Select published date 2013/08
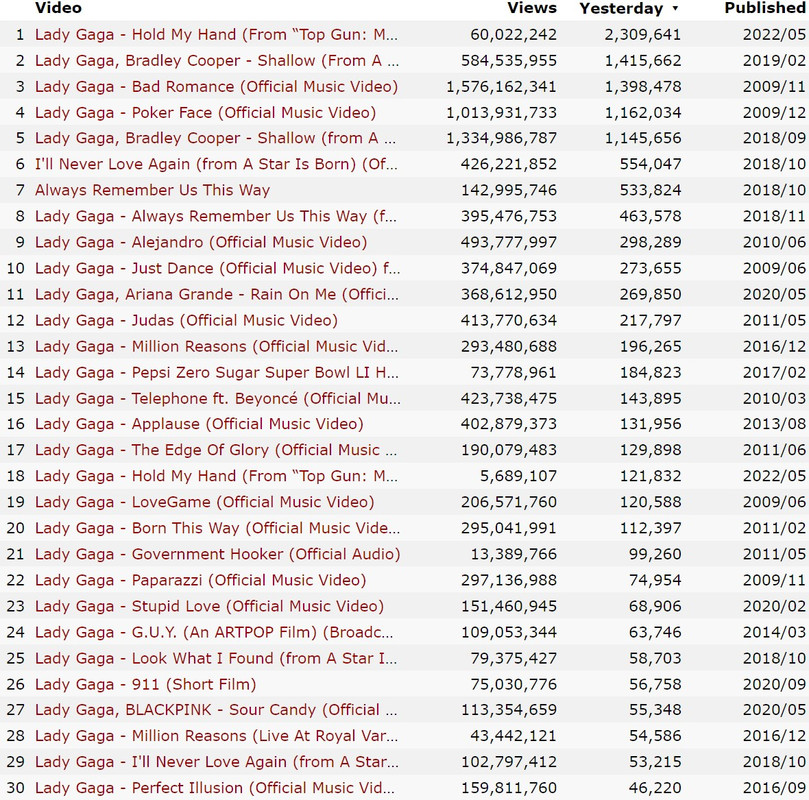This screenshot has height=800, width=809. [774, 424]
